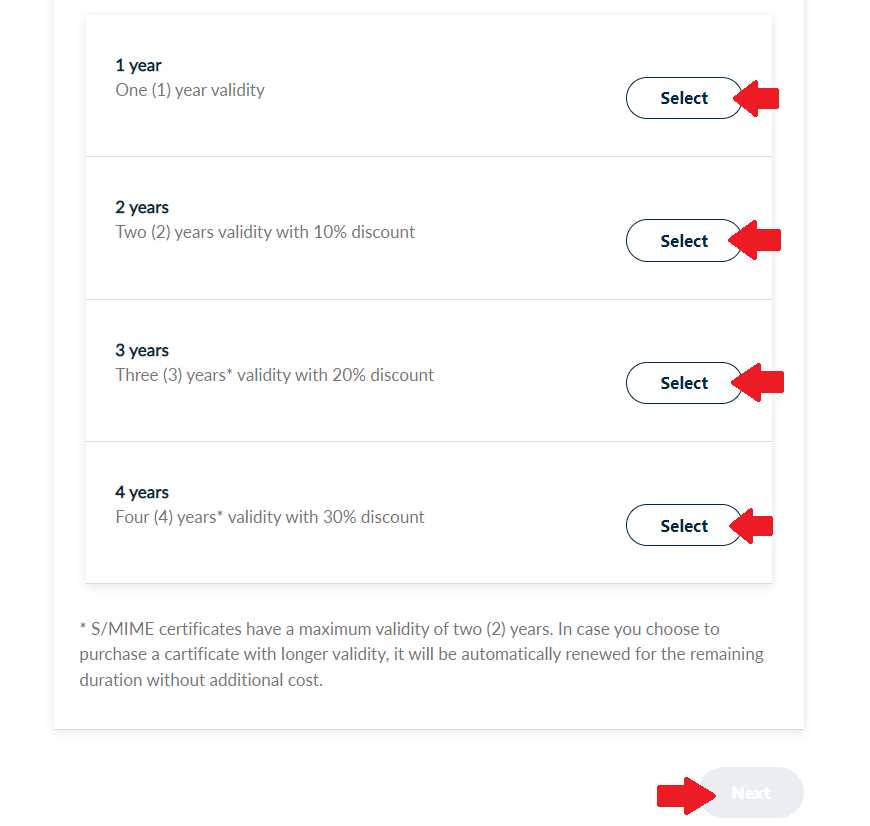Select the 3 years validity option
This screenshot has width=870, height=826.
(x=684, y=383)
